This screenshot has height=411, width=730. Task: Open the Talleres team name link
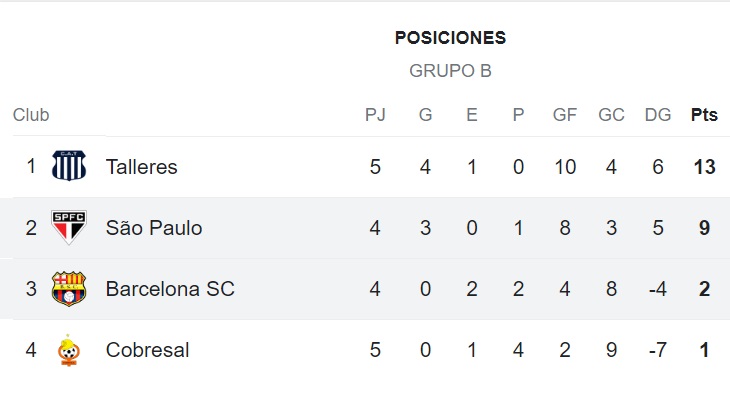pos(142,167)
